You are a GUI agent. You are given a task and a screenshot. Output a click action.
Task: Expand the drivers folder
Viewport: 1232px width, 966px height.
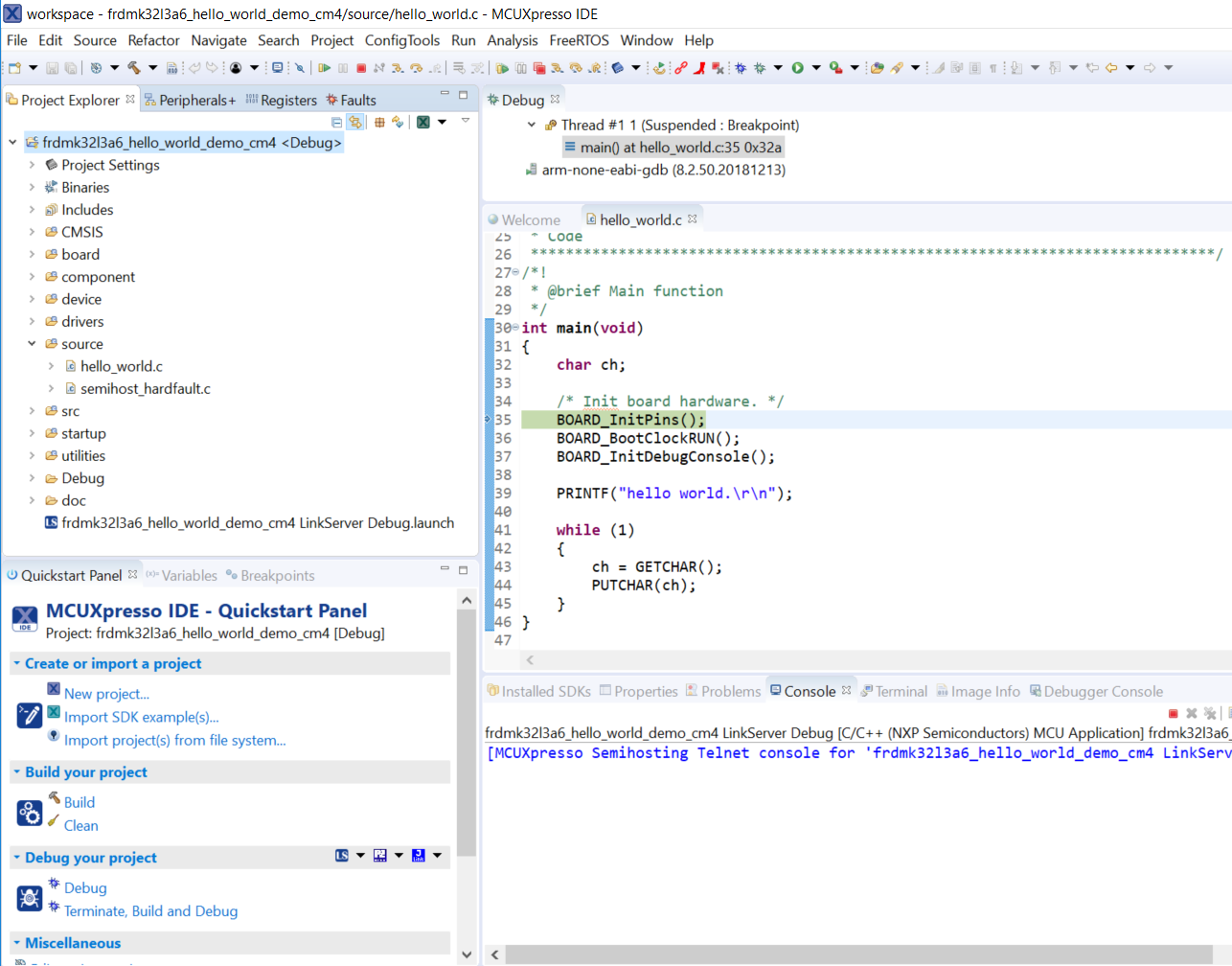(x=32, y=322)
